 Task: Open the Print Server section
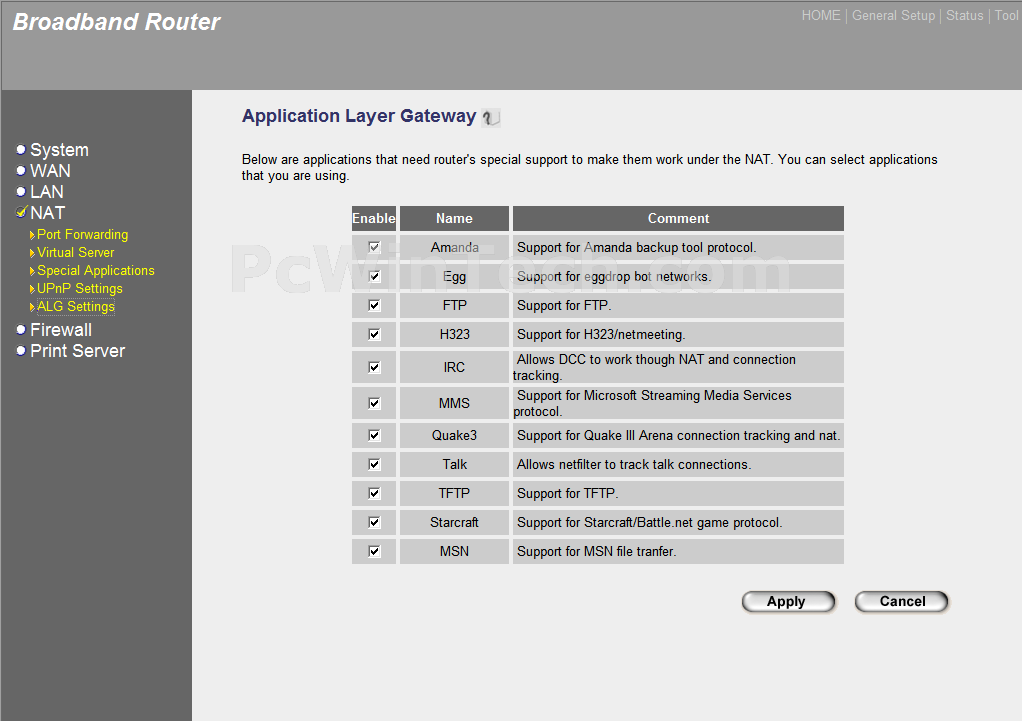(x=78, y=351)
